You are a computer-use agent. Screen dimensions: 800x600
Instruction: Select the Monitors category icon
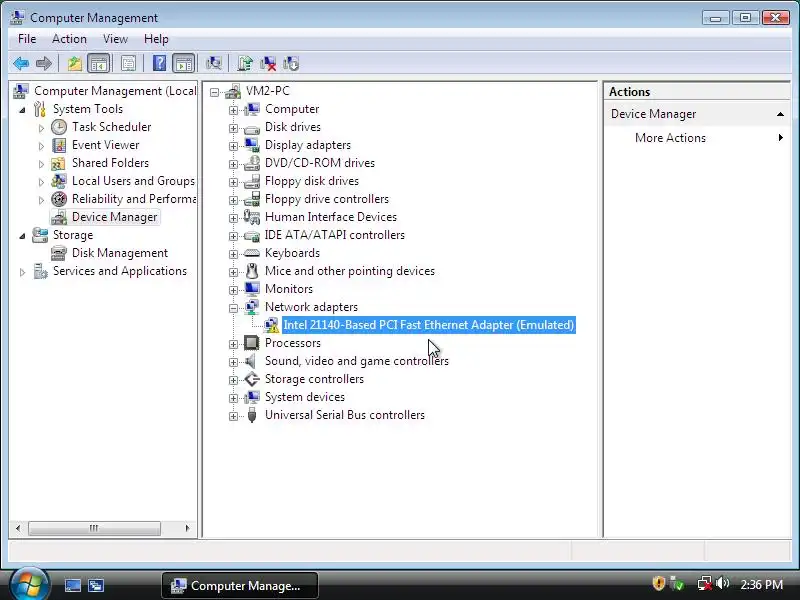pyautogui.click(x=252, y=289)
